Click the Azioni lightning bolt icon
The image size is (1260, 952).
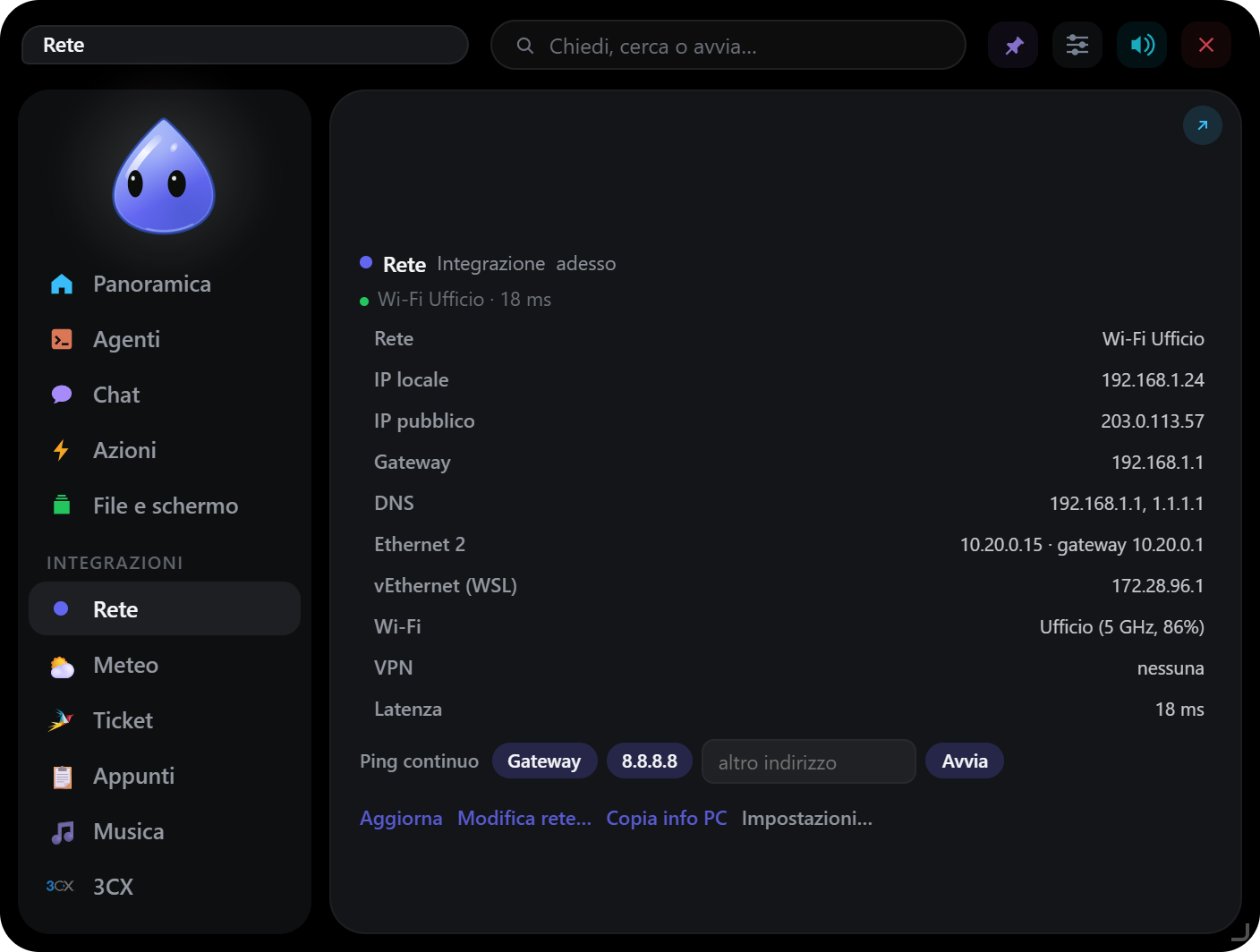(x=61, y=450)
